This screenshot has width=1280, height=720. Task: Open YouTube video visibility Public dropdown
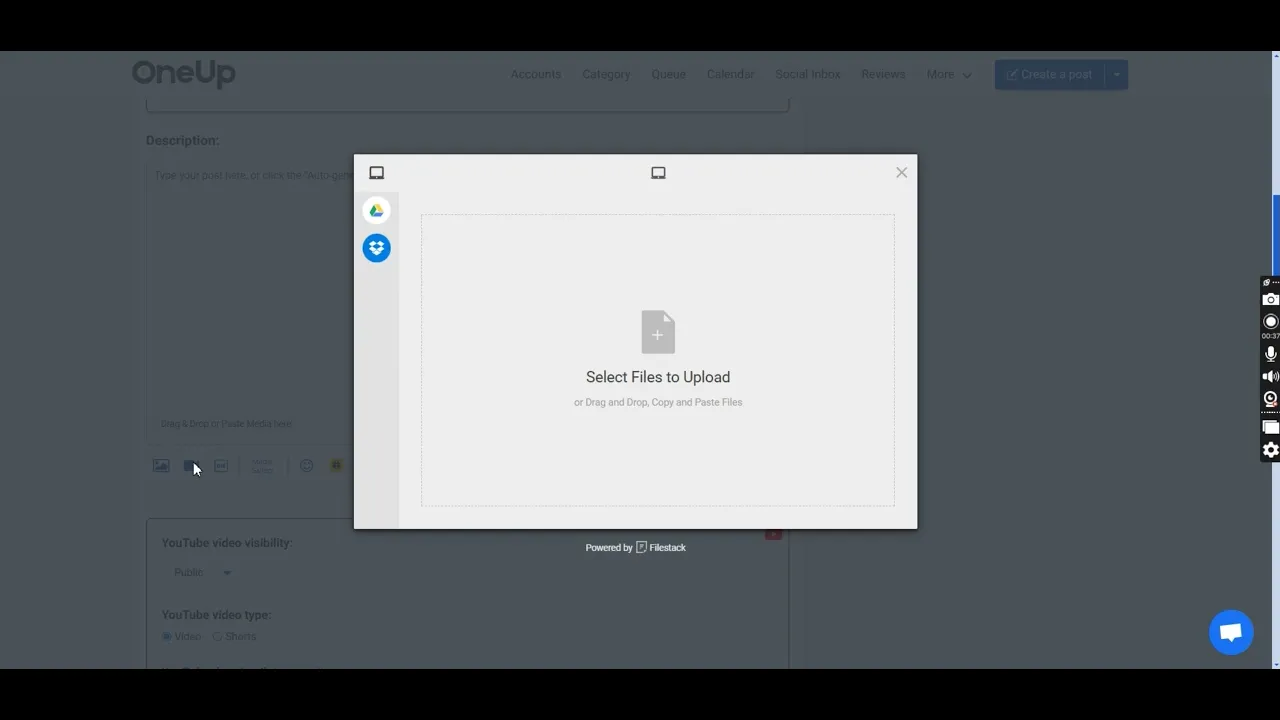pyautogui.click(x=202, y=572)
